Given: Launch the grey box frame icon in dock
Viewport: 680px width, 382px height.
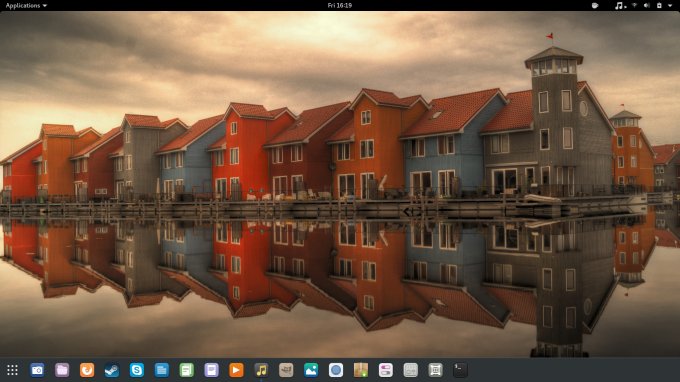Looking at the screenshot, I should pyautogui.click(x=435, y=370).
